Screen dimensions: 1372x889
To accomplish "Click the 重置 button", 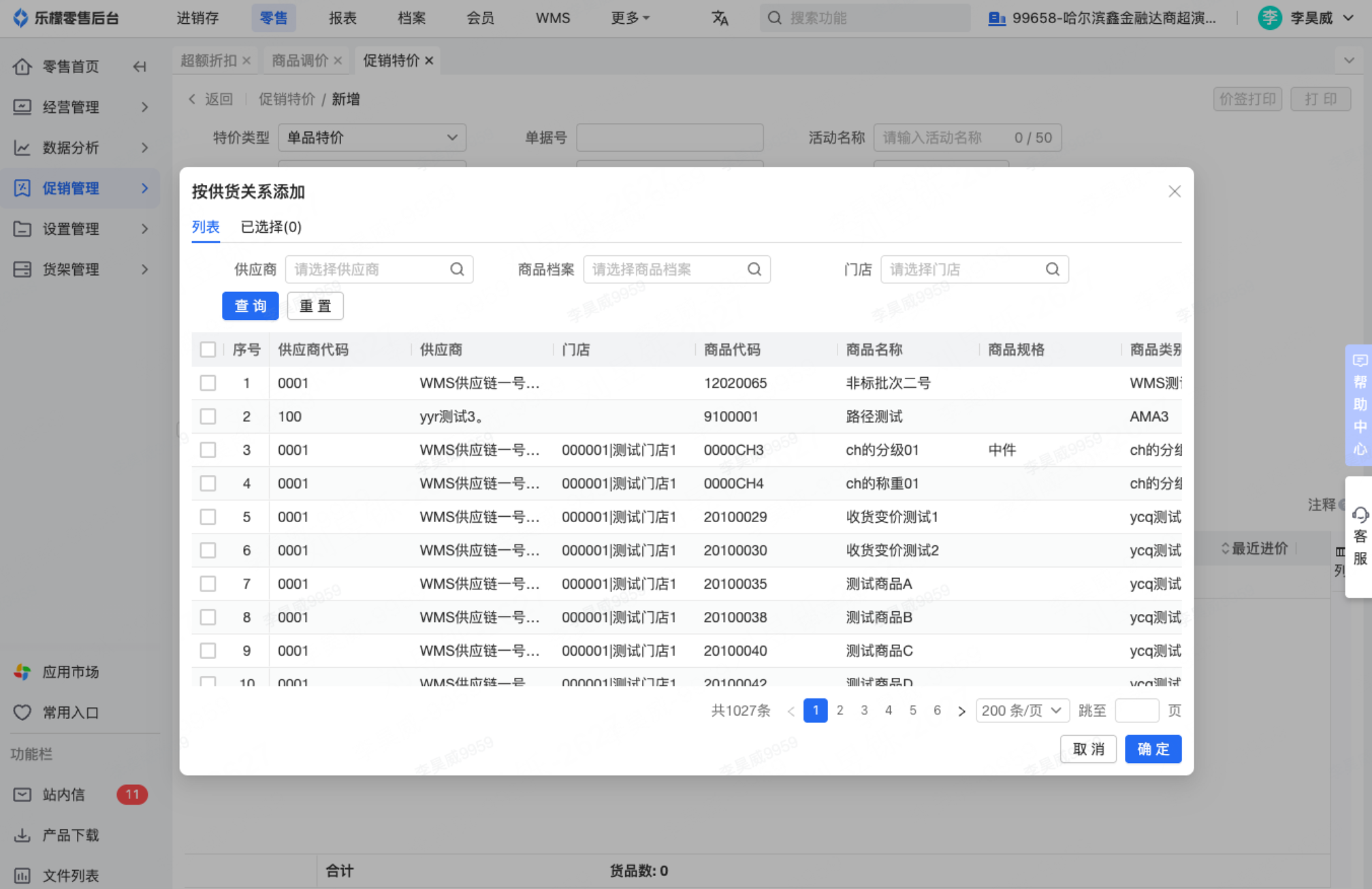I will [315, 306].
